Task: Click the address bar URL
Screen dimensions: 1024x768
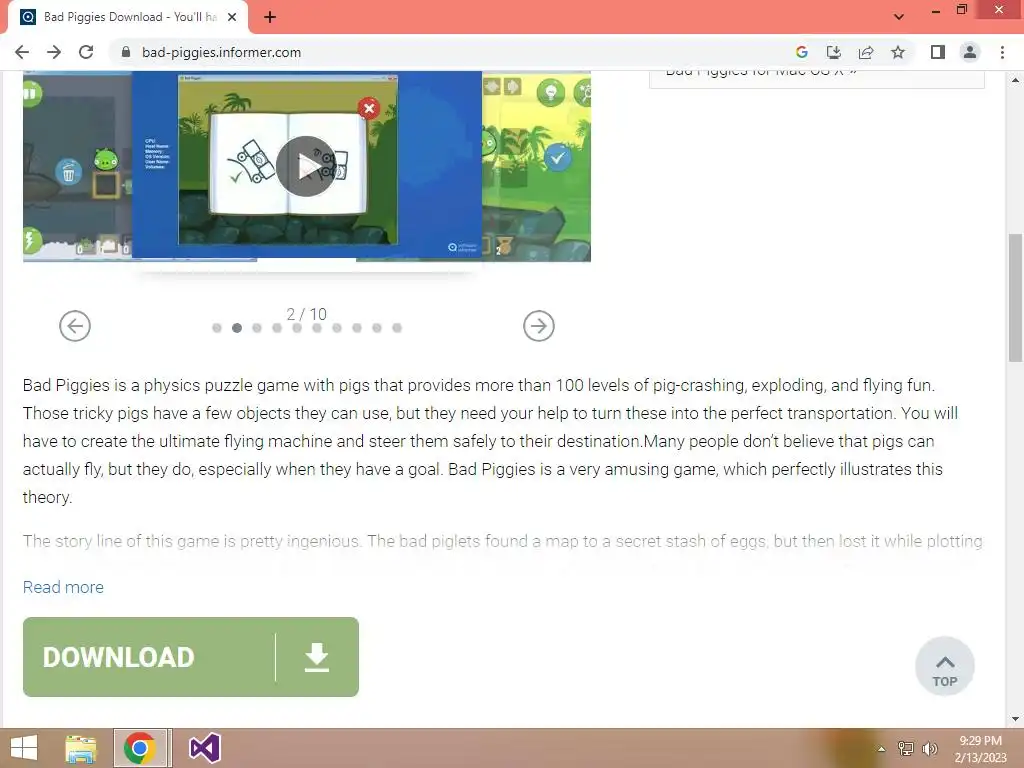Action: pos(221,52)
